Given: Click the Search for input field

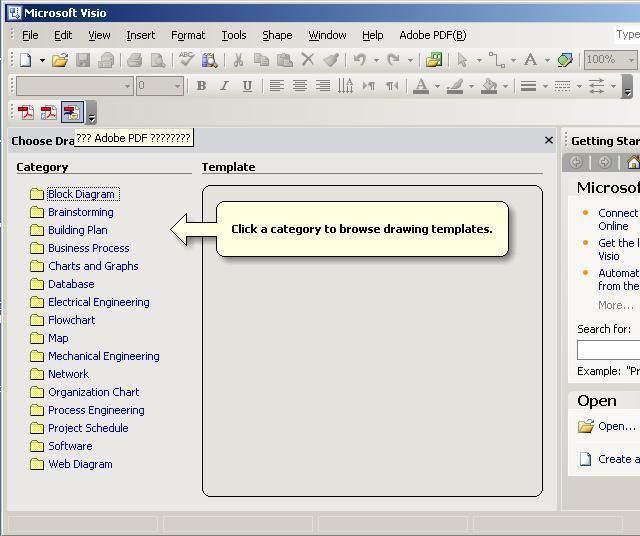Looking at the screenshot, I should [609, 350].
